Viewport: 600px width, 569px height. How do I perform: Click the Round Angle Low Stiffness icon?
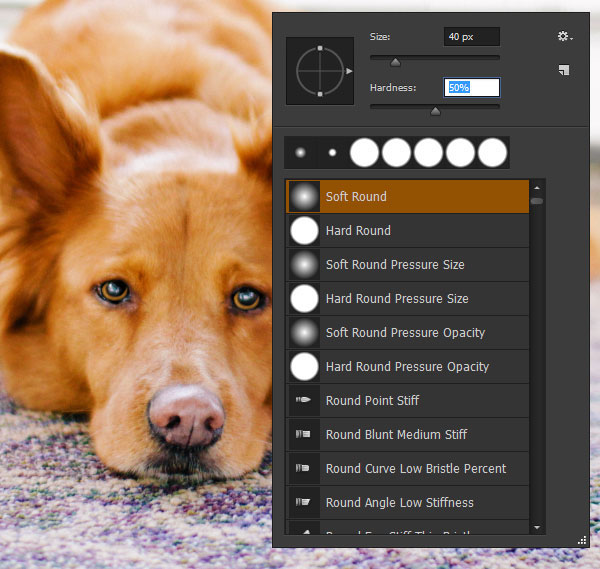303,502
